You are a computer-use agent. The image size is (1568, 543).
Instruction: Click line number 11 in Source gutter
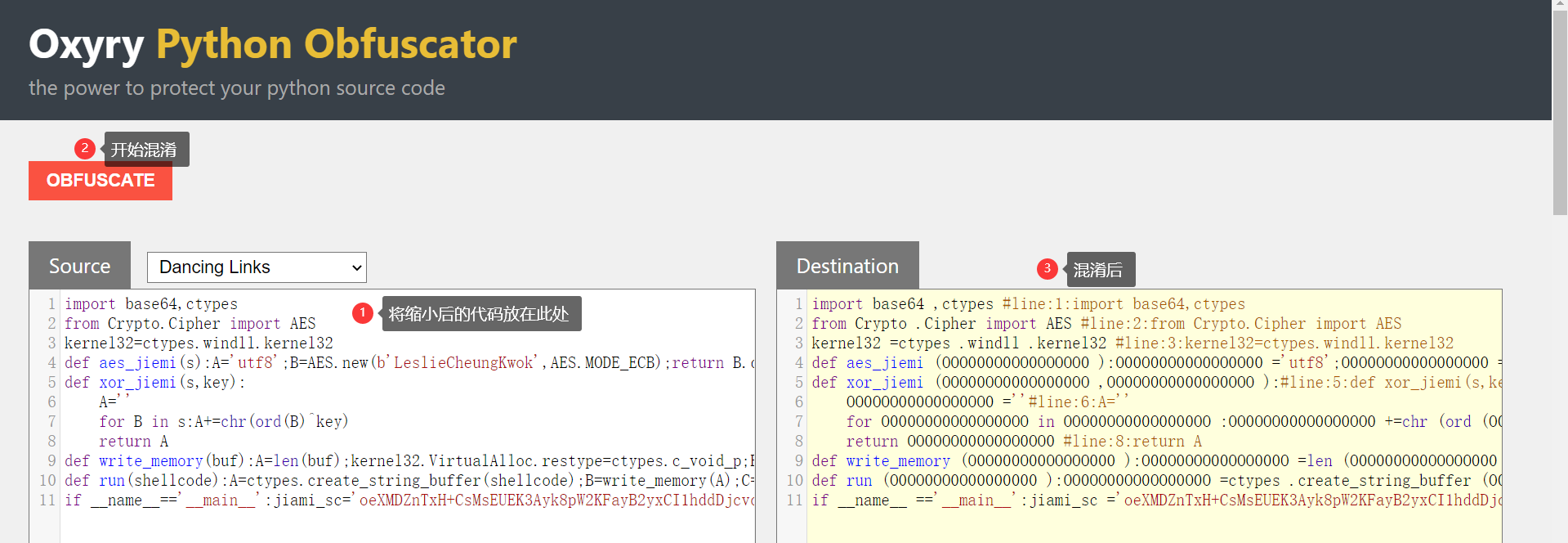click(x=47, y=500)
